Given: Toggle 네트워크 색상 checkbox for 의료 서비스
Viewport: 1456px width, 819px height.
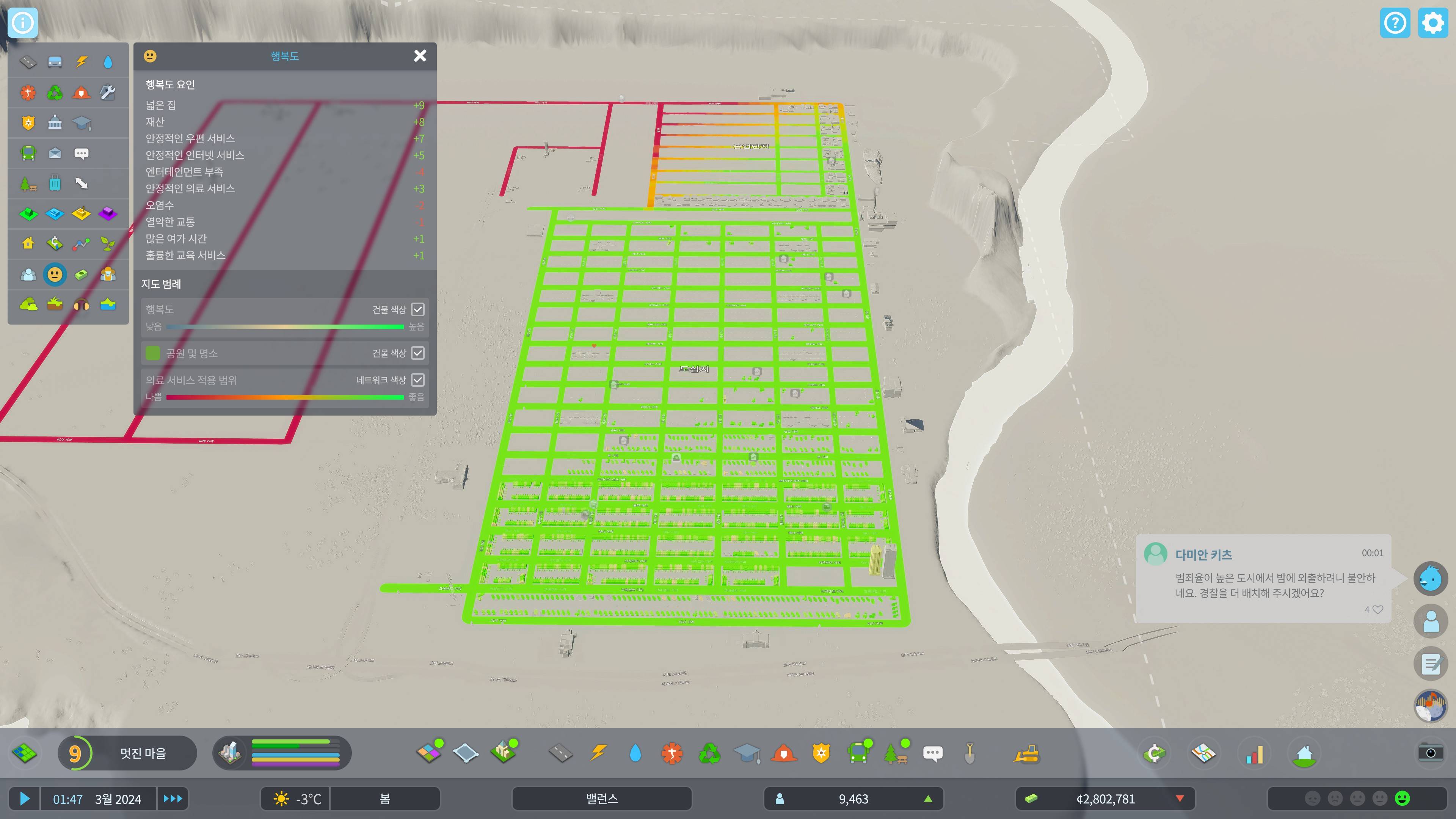Looking at the screenshot, I should pyautogui.click(x=418, y=380).
